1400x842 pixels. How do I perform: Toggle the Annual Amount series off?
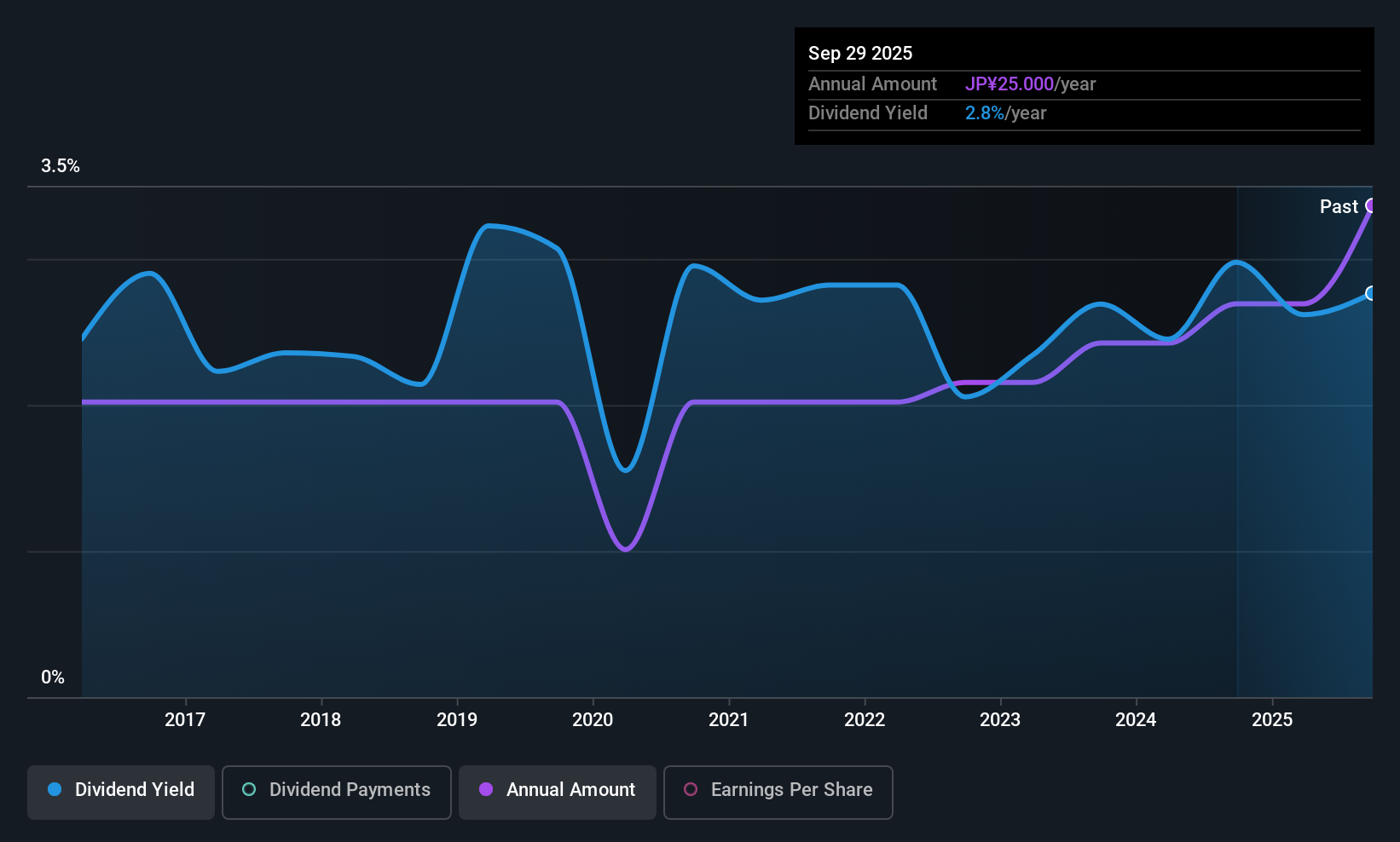558,790
